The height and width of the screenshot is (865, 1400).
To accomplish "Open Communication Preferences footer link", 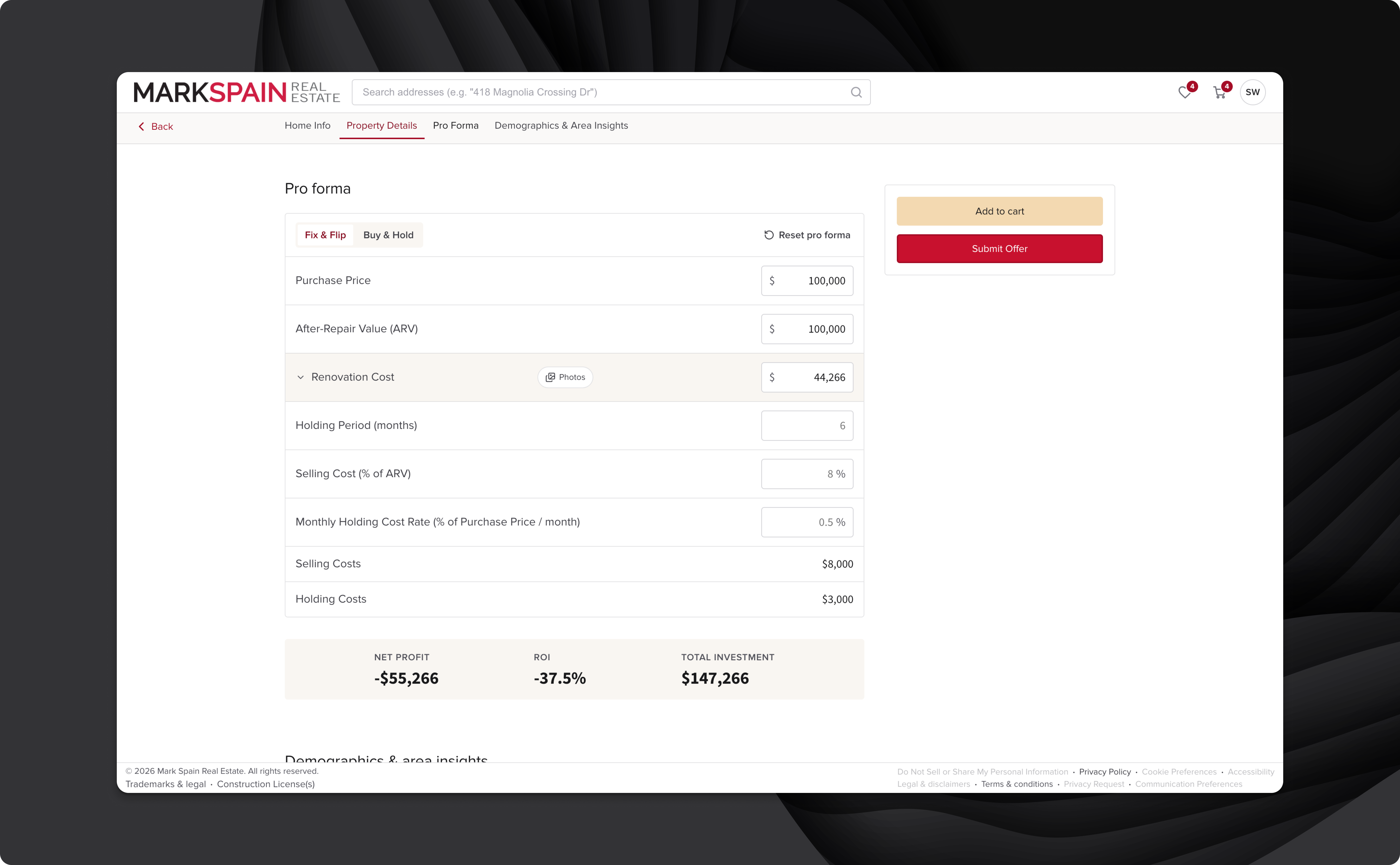I will pos(1188,784).
